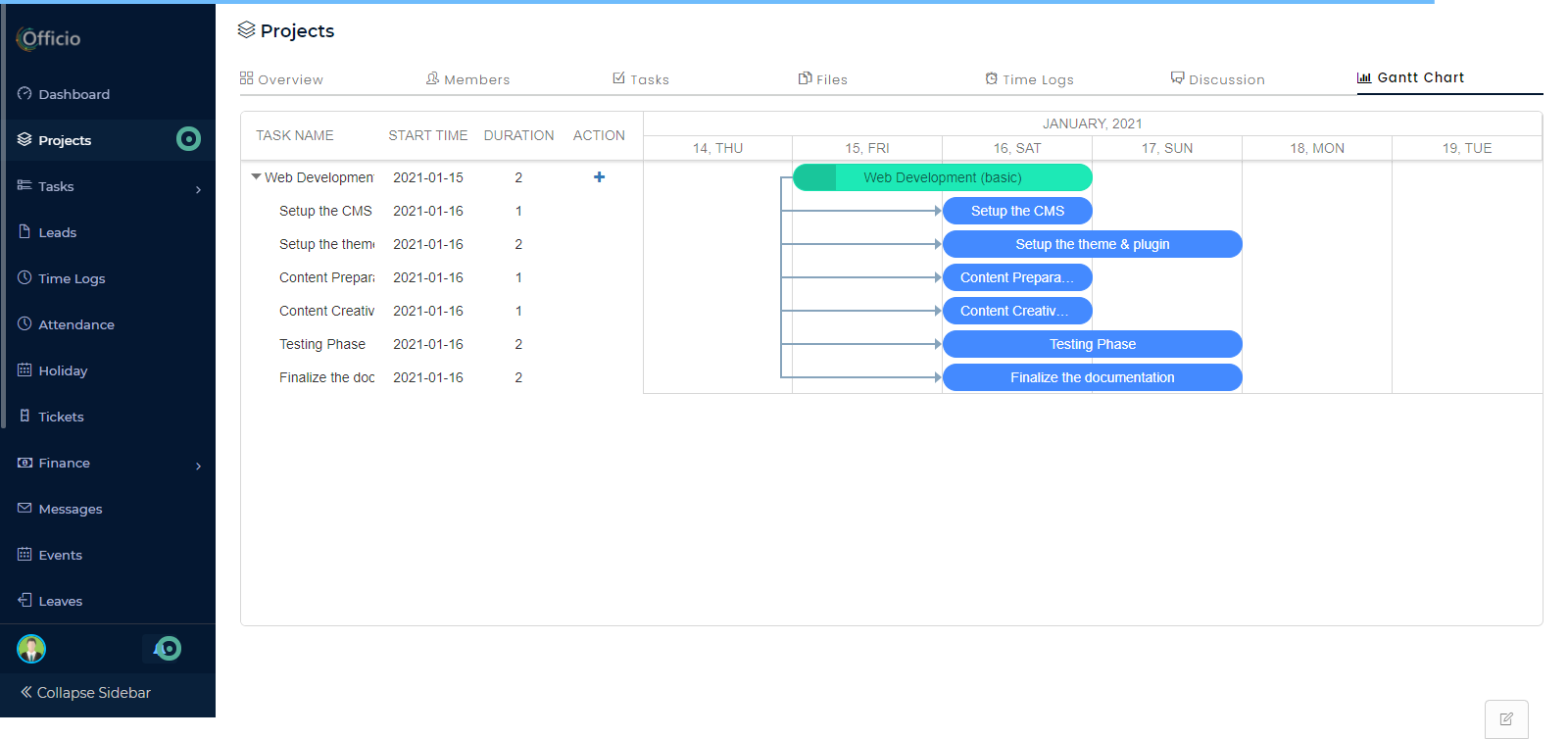Click the Holiday calendar icon in sidebar
This screenshot has width=1568, height=739.
pyautogui.click(x=24, y=369)
